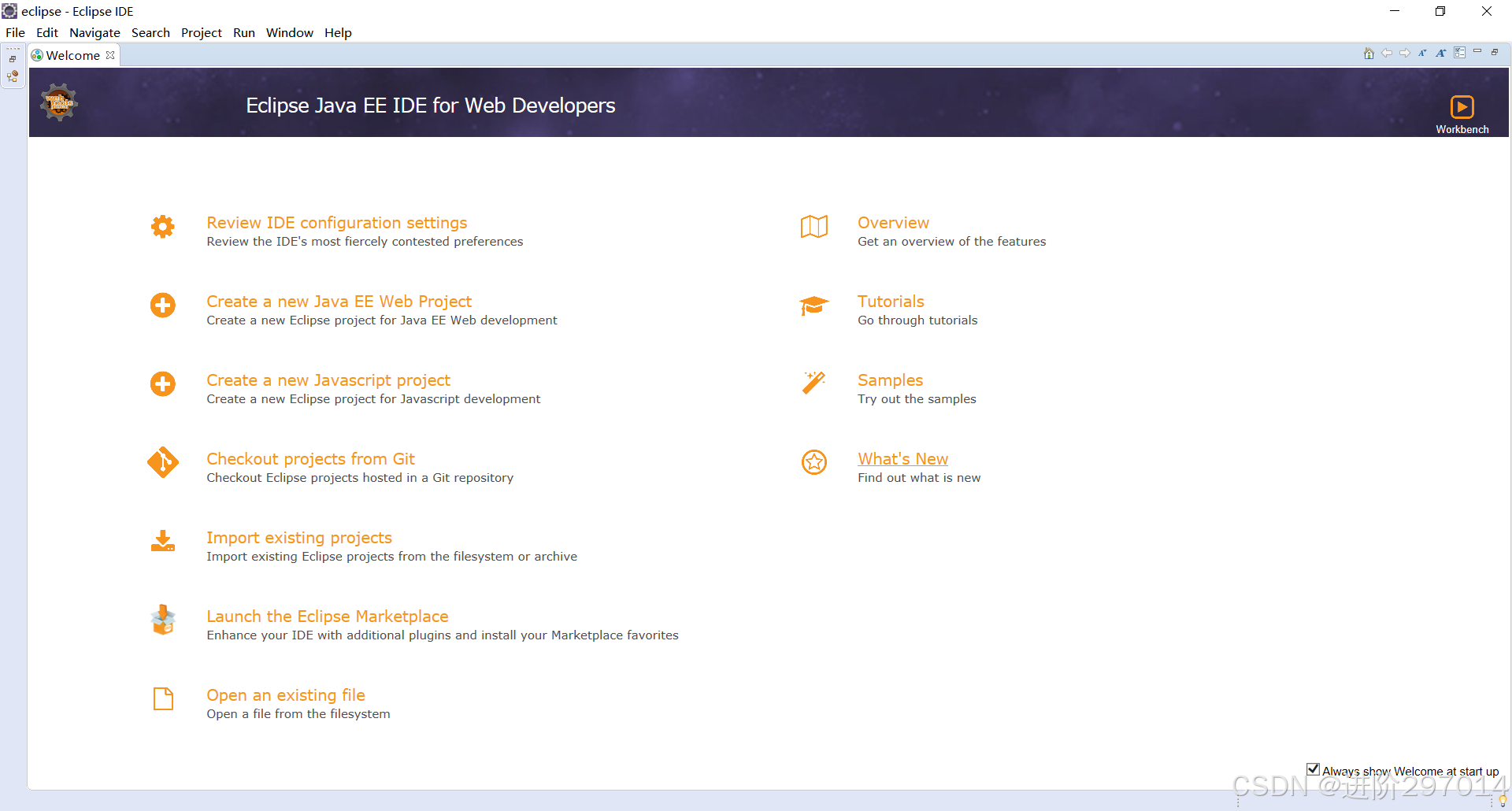Minimize the Welcome view

[1477, 52]
